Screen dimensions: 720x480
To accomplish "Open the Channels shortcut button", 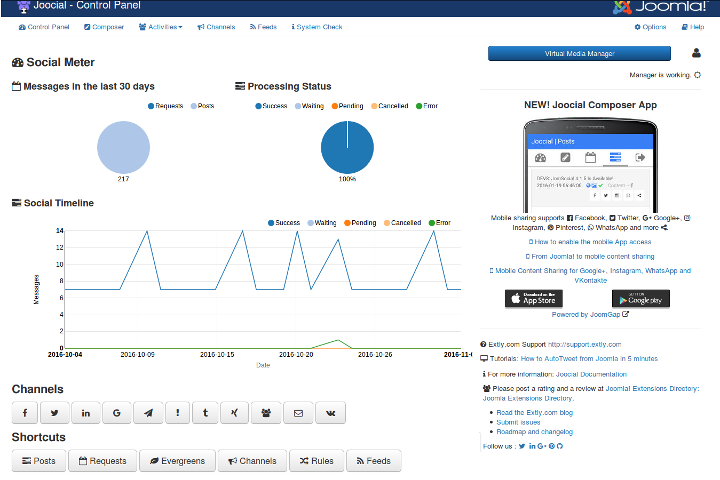I will (x=252, y=461).
